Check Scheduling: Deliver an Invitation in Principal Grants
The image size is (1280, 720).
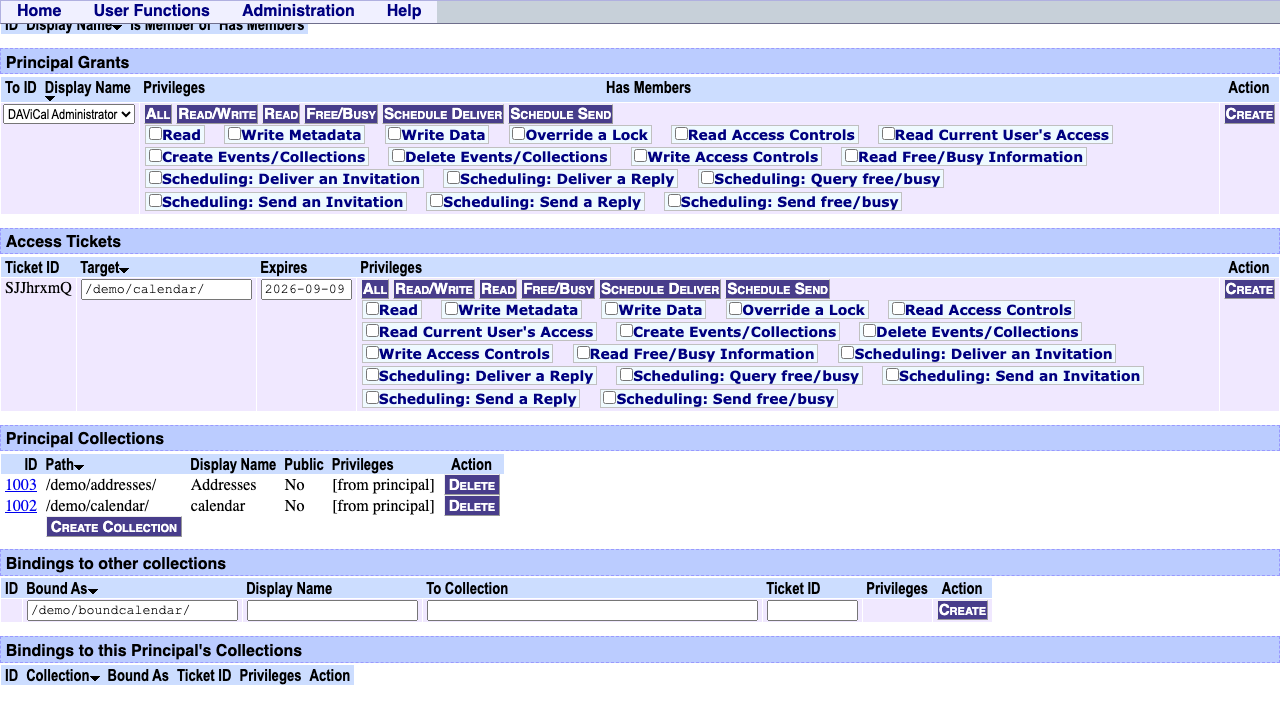[x=155, y=177]
